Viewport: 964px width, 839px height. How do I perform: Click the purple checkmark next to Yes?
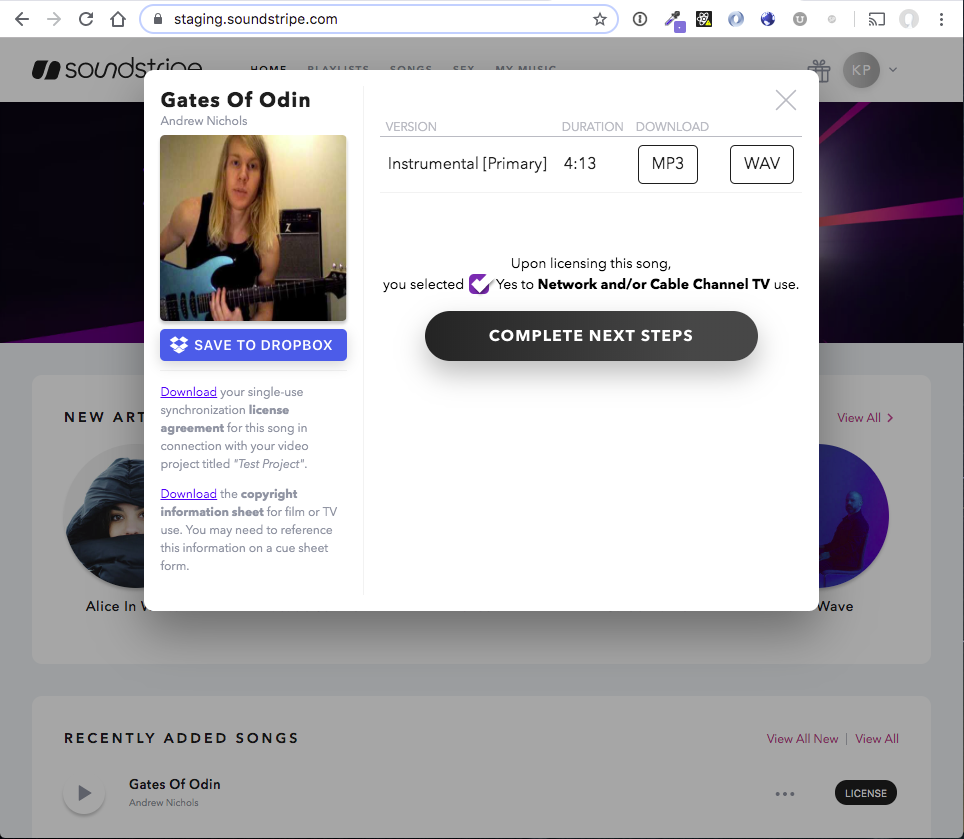coord(480,284)
